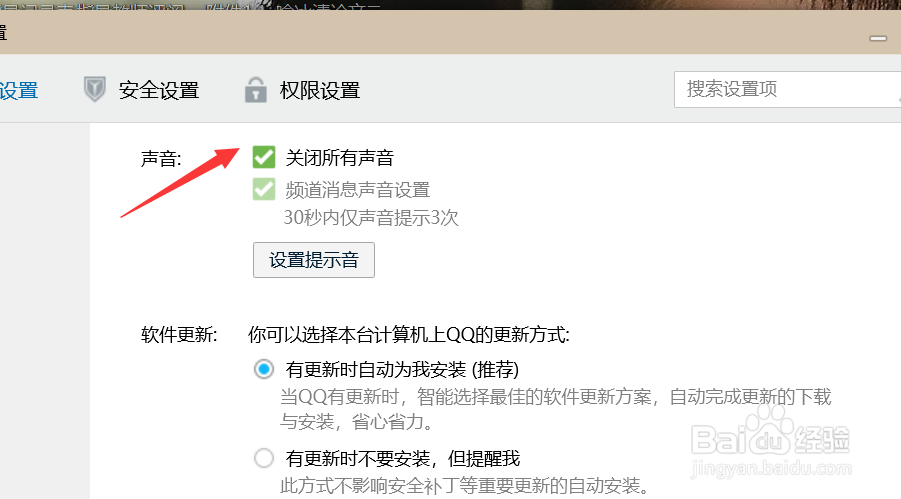Open the 安全设置 tab
The width and height of the screenshot is (901, 499).
click(159, 90)
